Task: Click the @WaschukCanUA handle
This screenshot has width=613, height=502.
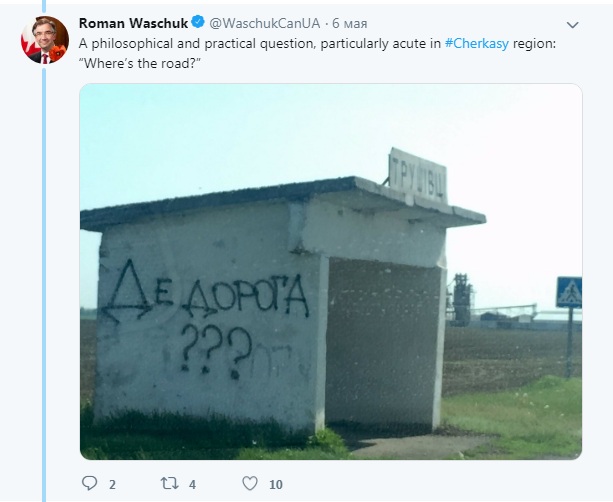Action: (x=265, y=23)
